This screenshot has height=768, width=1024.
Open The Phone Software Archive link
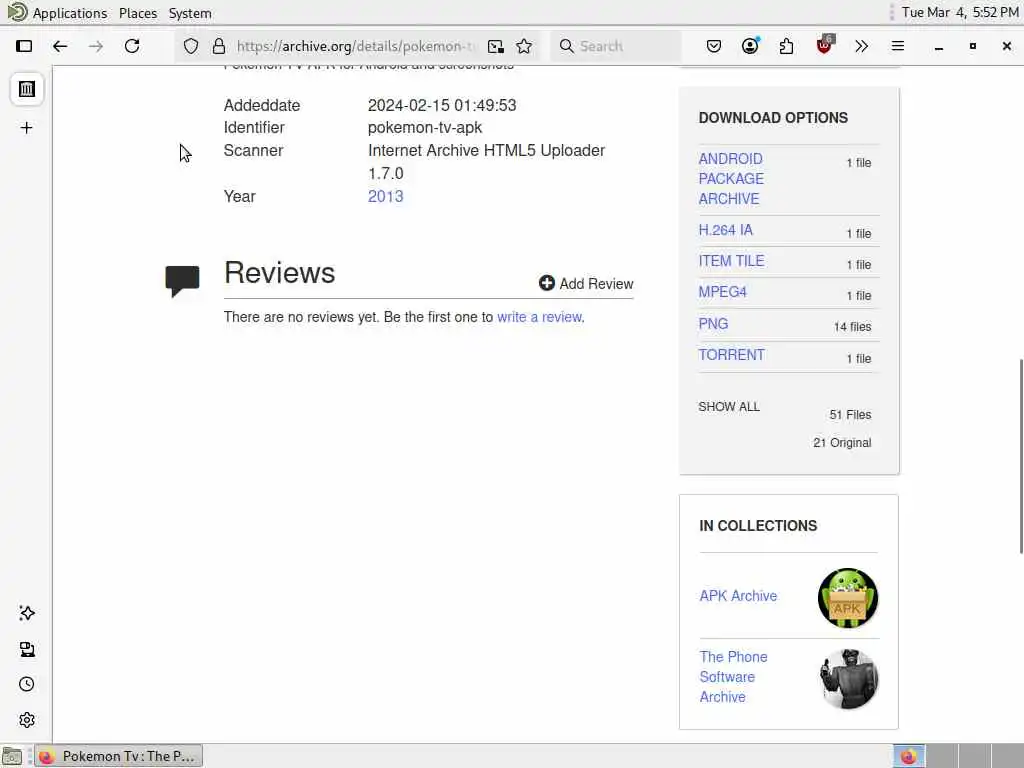(x=733, y=677)
